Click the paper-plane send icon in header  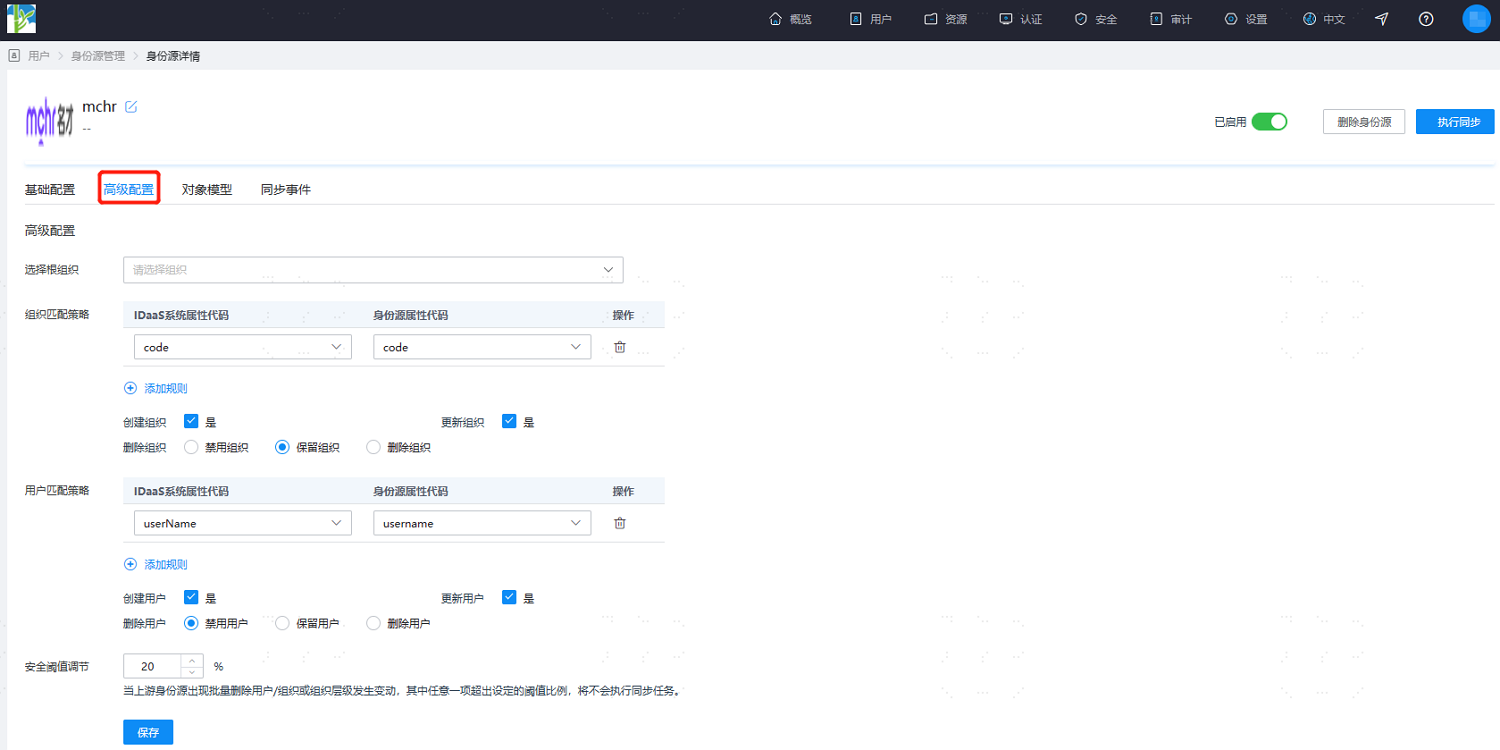pos(1381,19)
